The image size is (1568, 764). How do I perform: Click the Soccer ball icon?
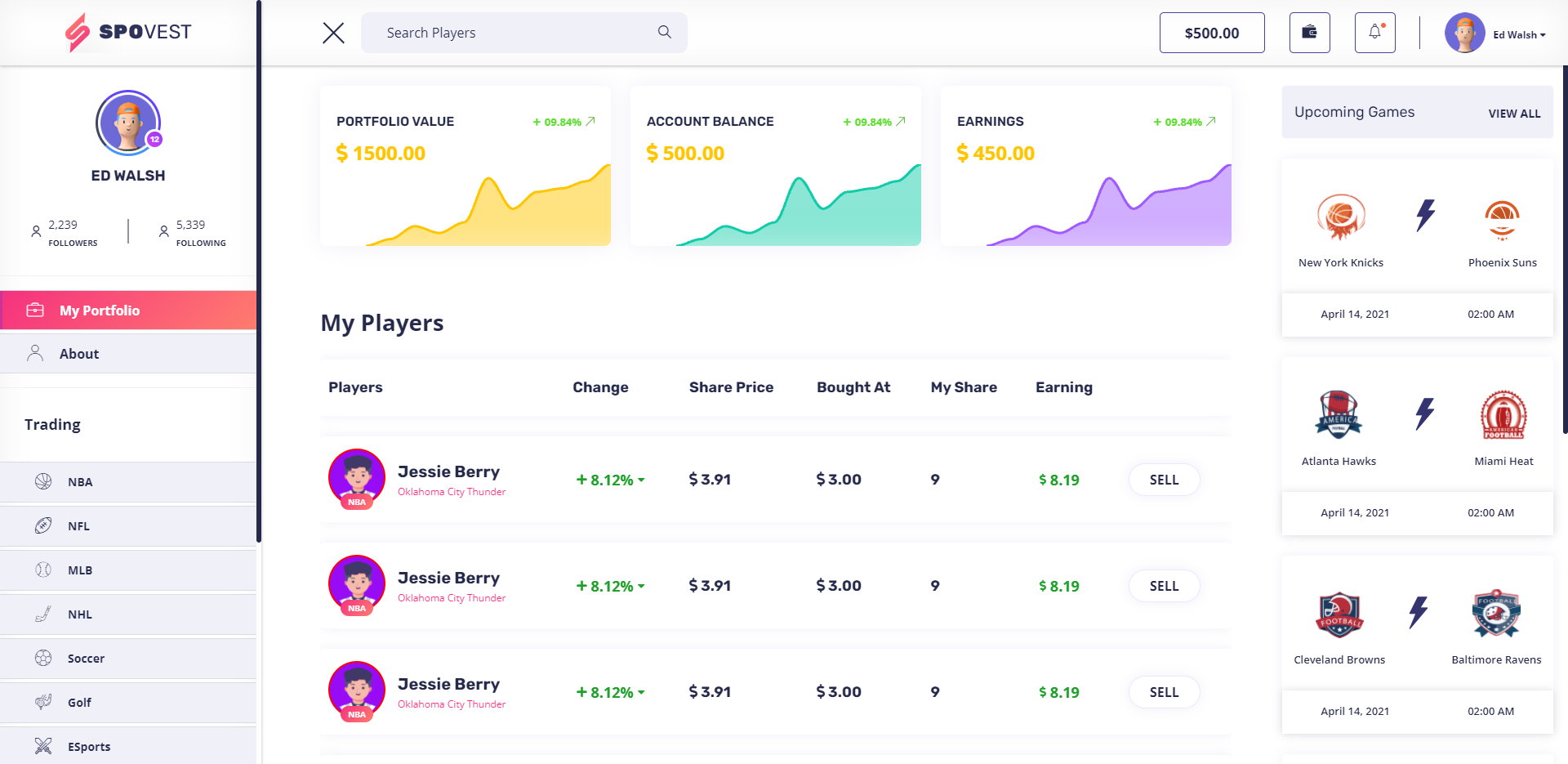43,658
